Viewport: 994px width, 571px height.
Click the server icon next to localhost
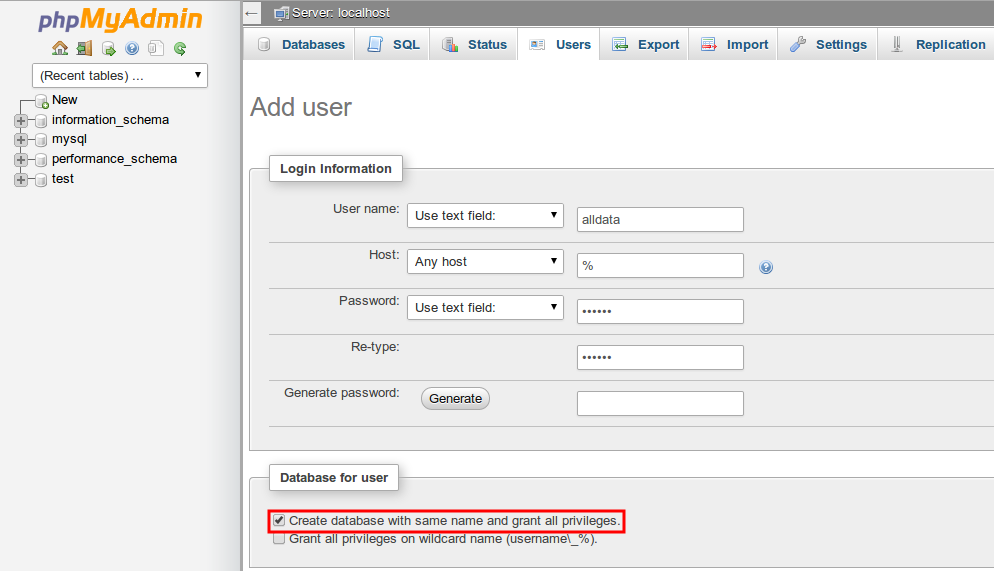(281, 13)
